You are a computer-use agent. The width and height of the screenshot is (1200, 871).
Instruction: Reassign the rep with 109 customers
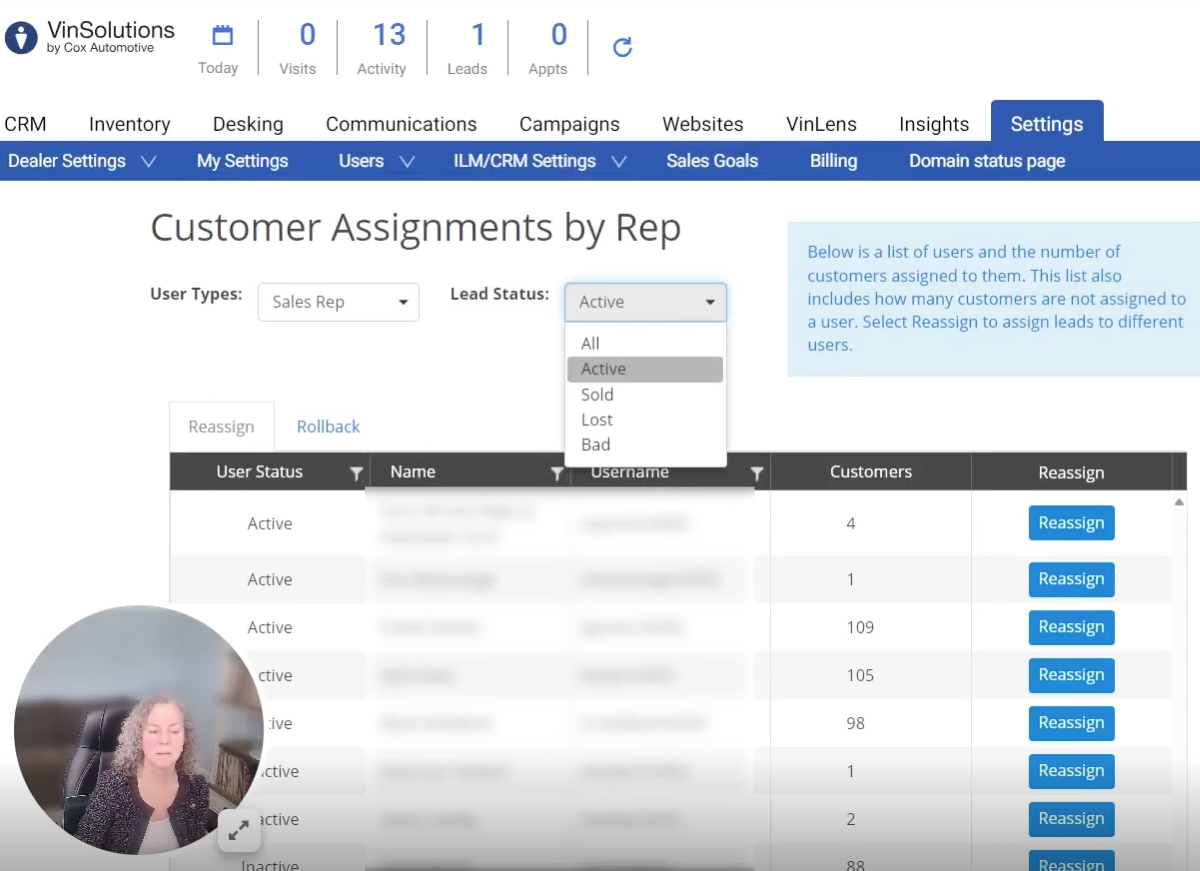click(x=1071, y=627)
